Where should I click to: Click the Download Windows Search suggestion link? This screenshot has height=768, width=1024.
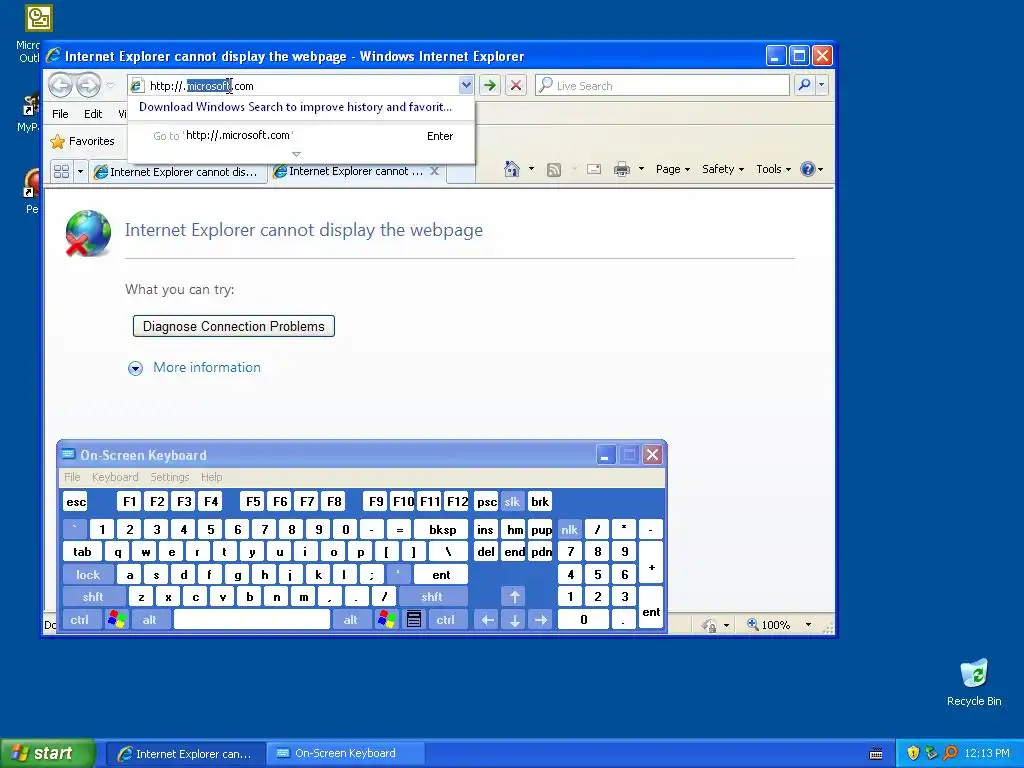pos(295,107)
